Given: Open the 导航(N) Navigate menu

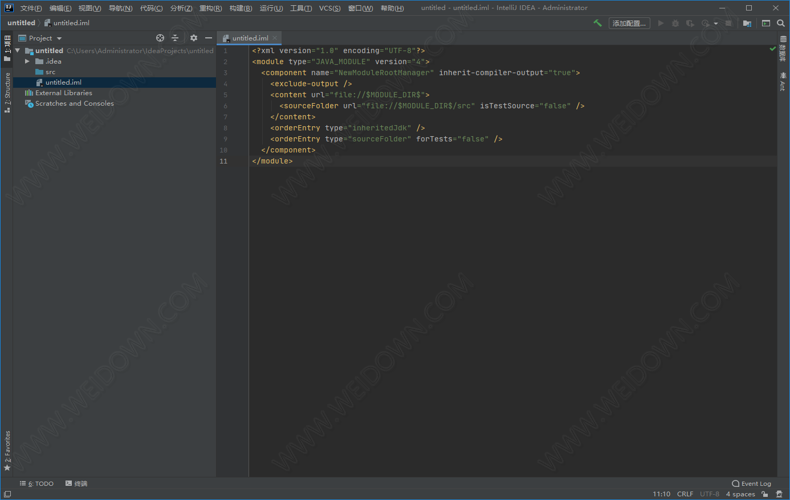Looking at the screenshot, I should (x=120, y=8).
